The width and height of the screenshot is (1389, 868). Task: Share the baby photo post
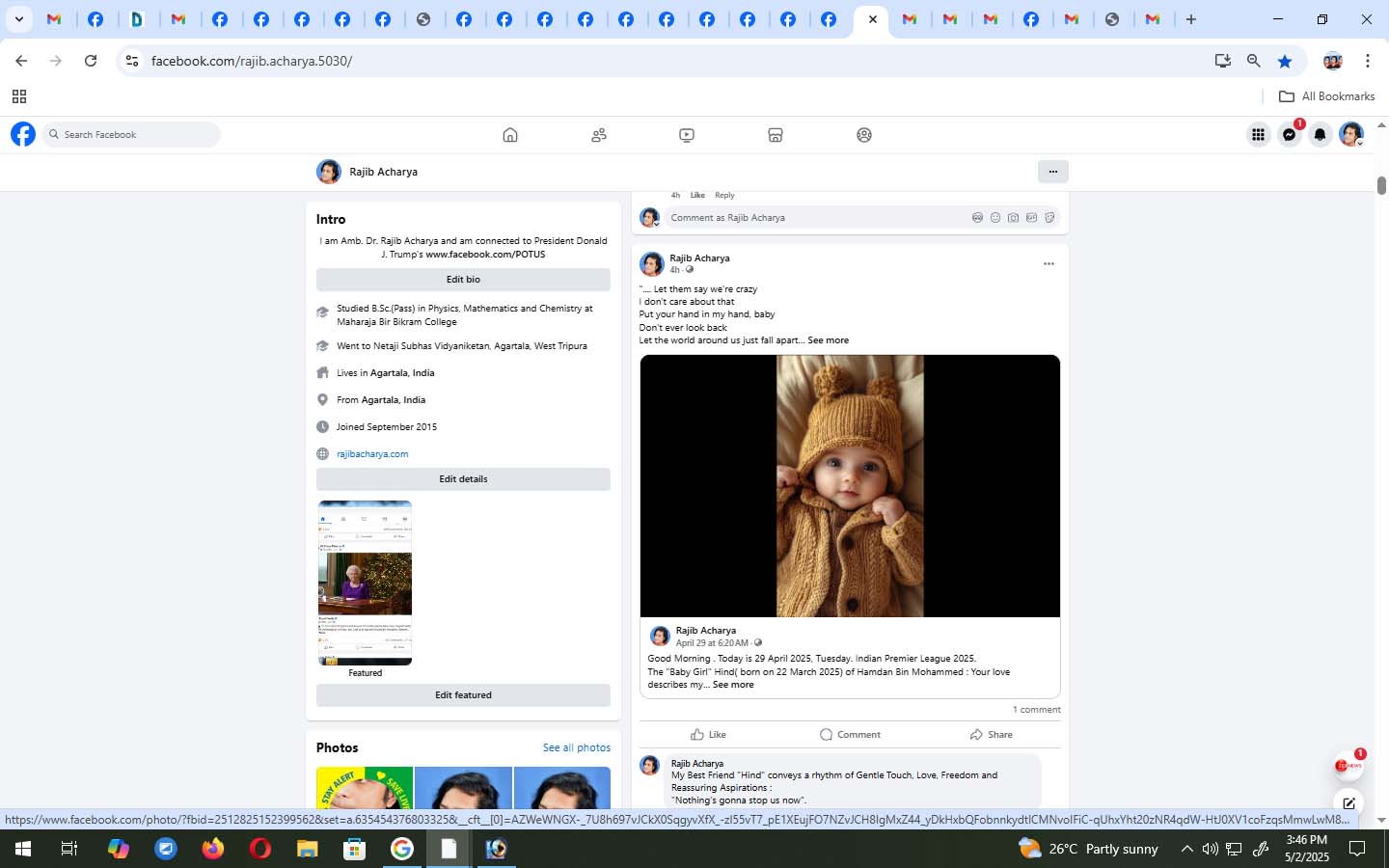coord(992,735)
